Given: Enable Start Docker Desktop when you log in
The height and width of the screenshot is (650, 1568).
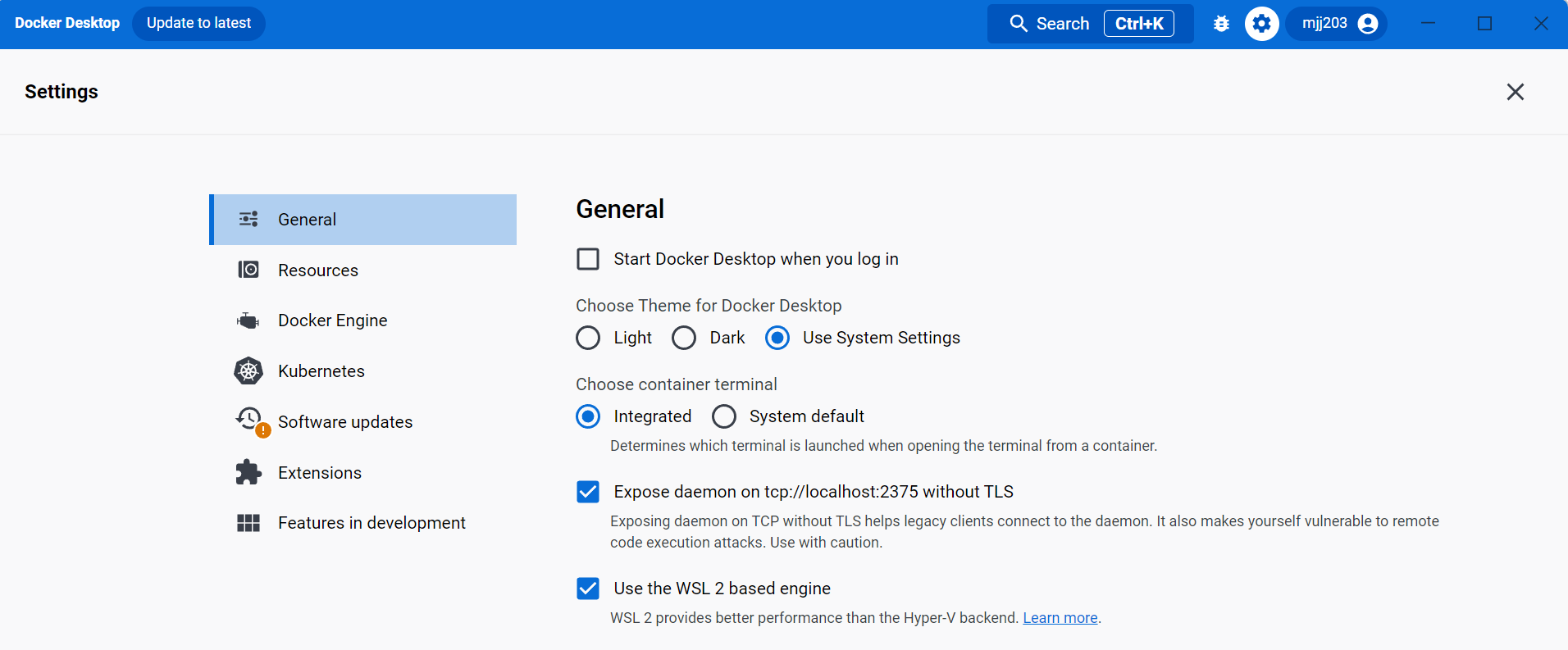Looking at the screenshot, I should 588,259.
